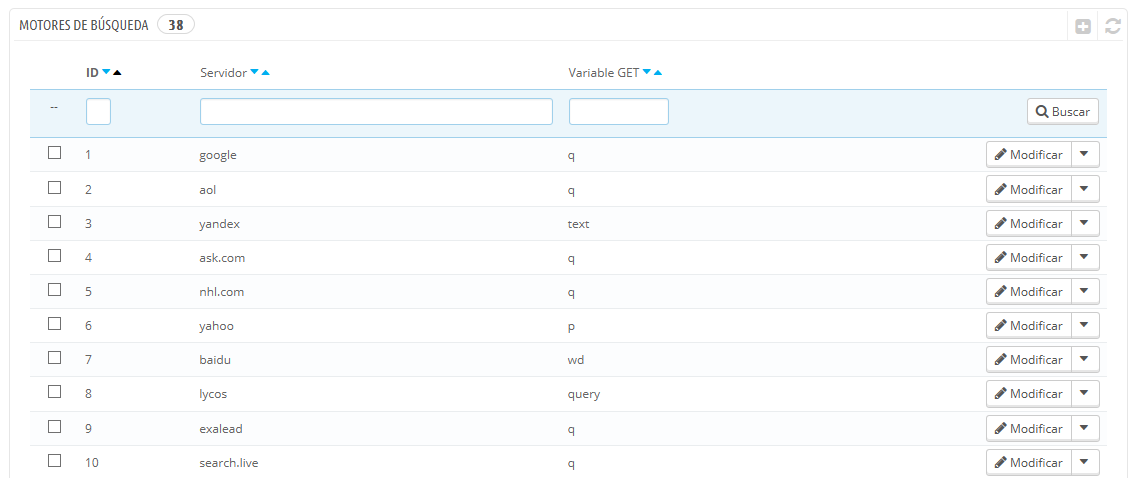The width and height of the screenshot is (1138, 478).
Task: Select the yandex row checkbox
Action: pos(54,221)
